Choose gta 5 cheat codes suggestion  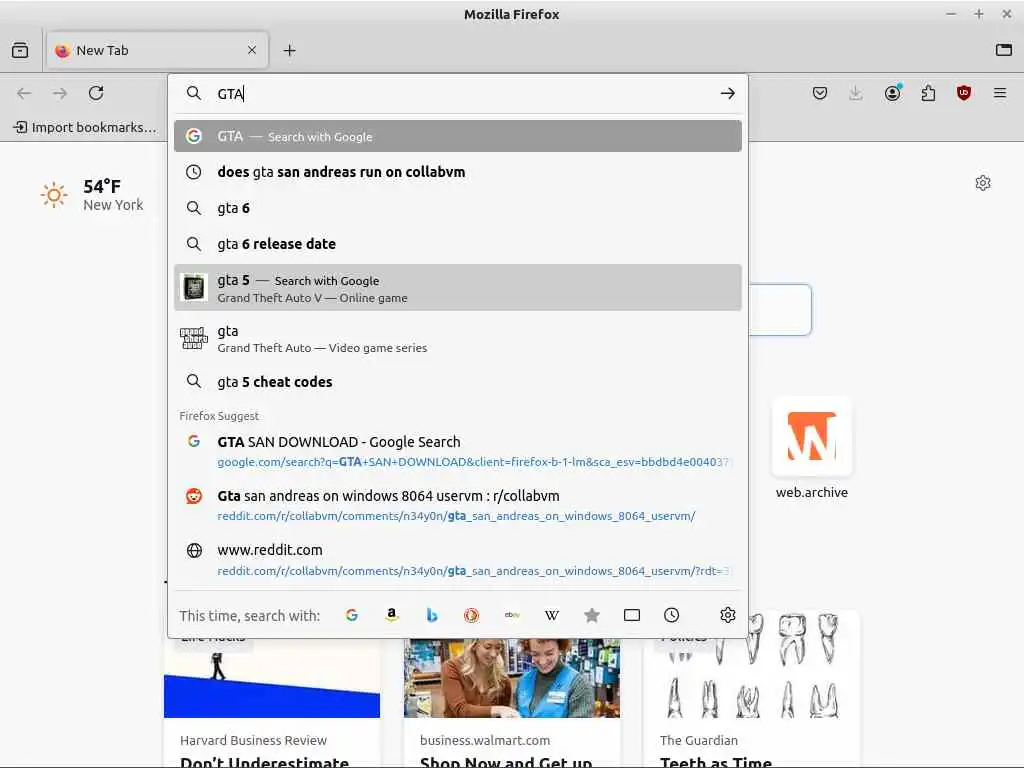tap(458, 382)
